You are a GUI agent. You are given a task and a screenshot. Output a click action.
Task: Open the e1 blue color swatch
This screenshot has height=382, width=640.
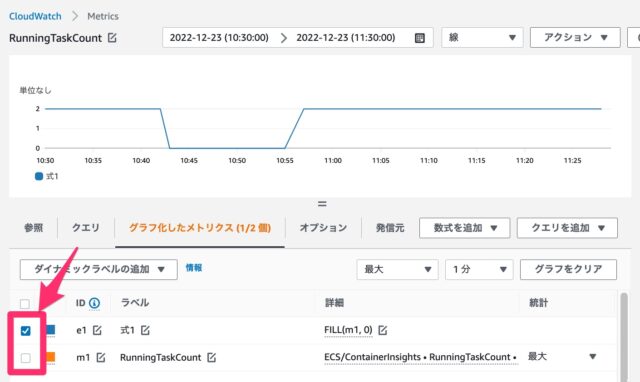coord(51,330)
